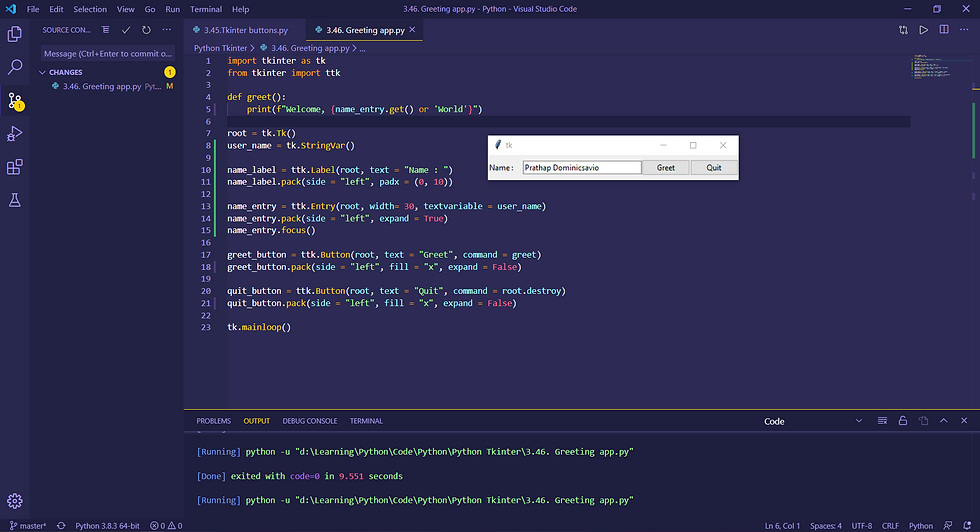Open the Selection menu
980x532 pixels.
[x=90, y=9]
